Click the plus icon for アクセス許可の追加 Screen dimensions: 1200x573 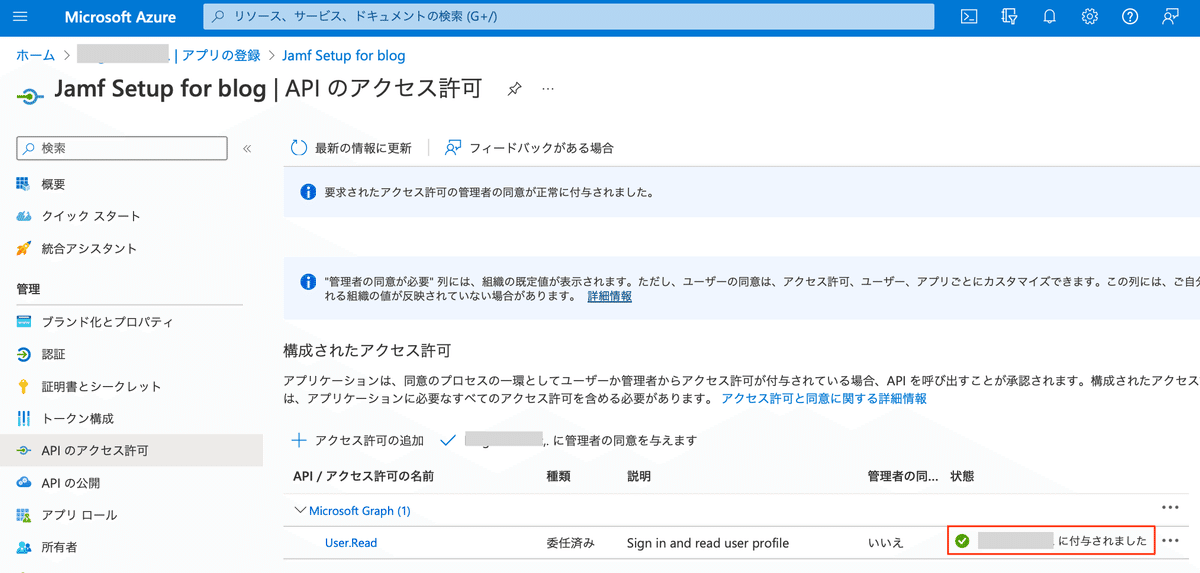pos(298,440)
